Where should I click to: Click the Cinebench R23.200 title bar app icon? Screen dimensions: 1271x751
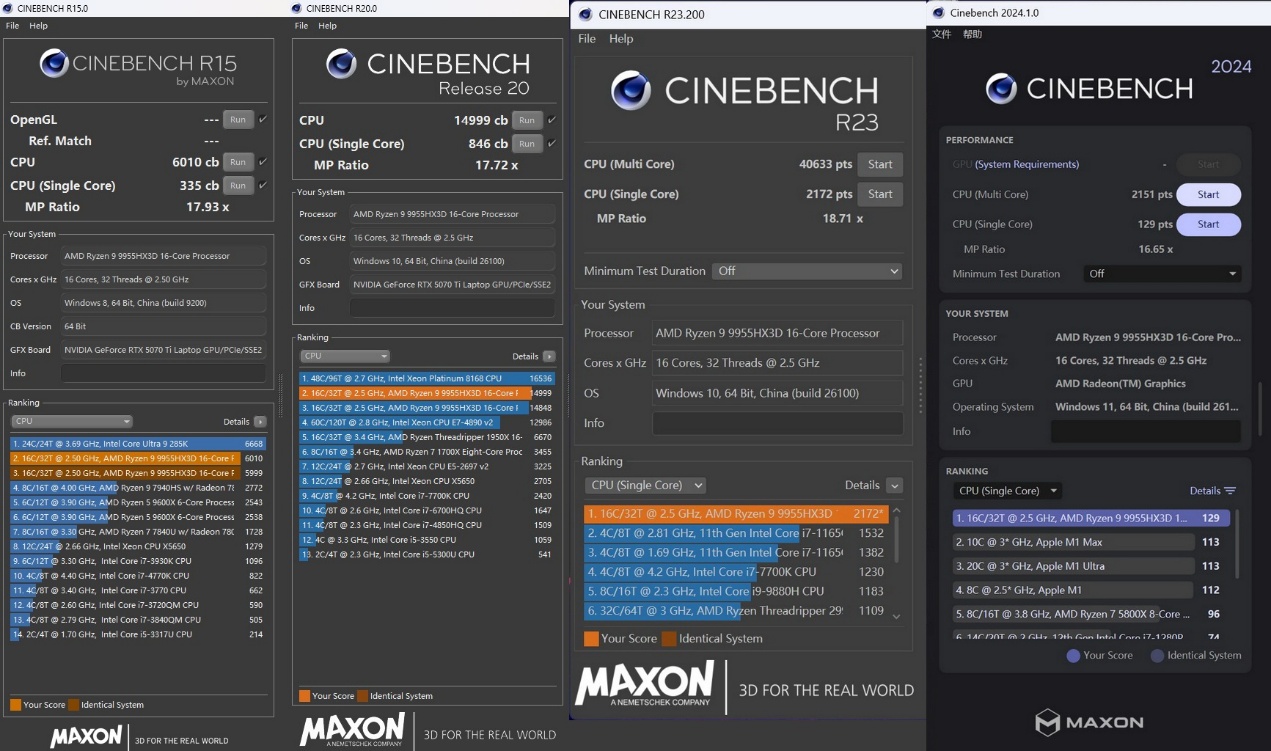[584, 14]
